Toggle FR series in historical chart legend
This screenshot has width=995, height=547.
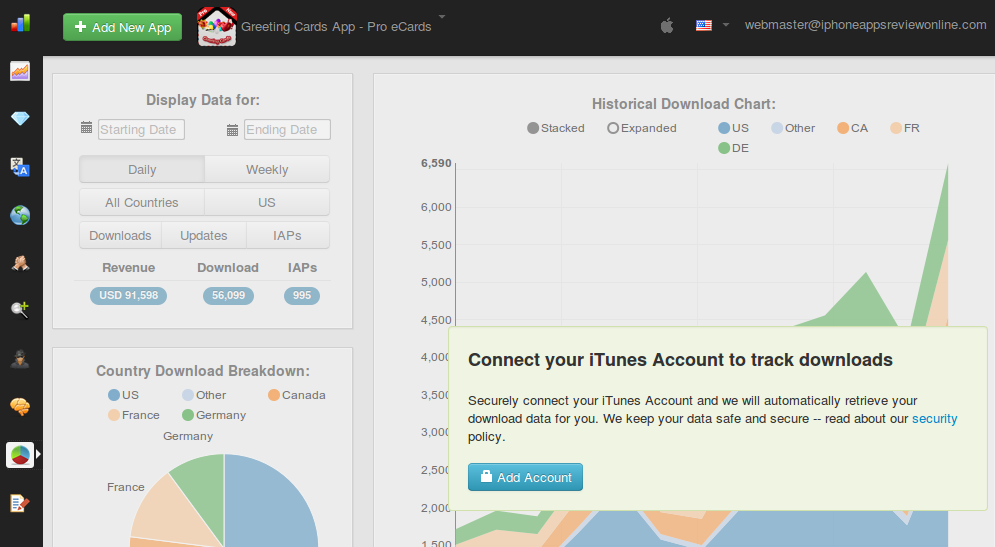point(905,128)
